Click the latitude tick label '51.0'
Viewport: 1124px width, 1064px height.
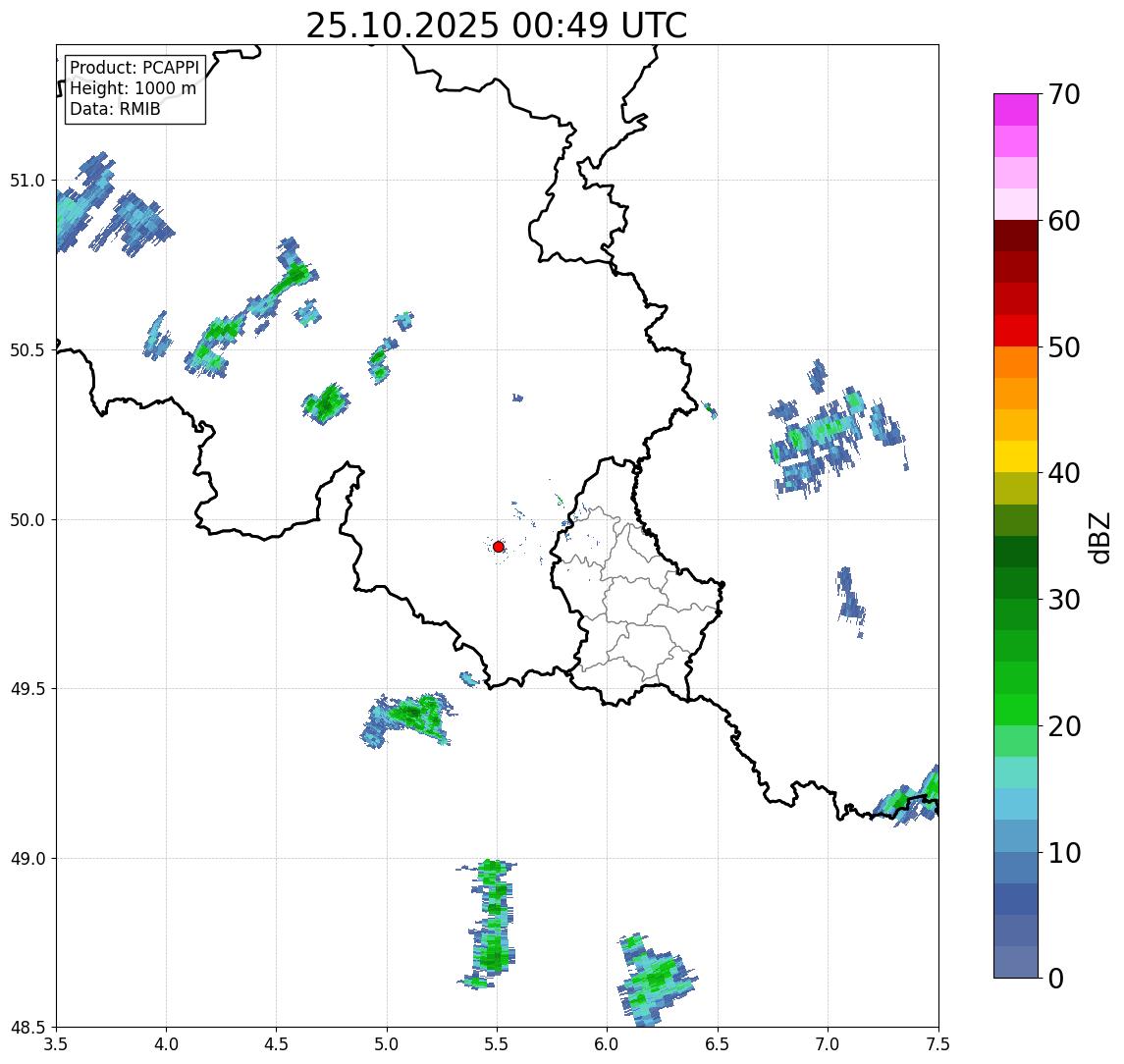tap(27, 181)
